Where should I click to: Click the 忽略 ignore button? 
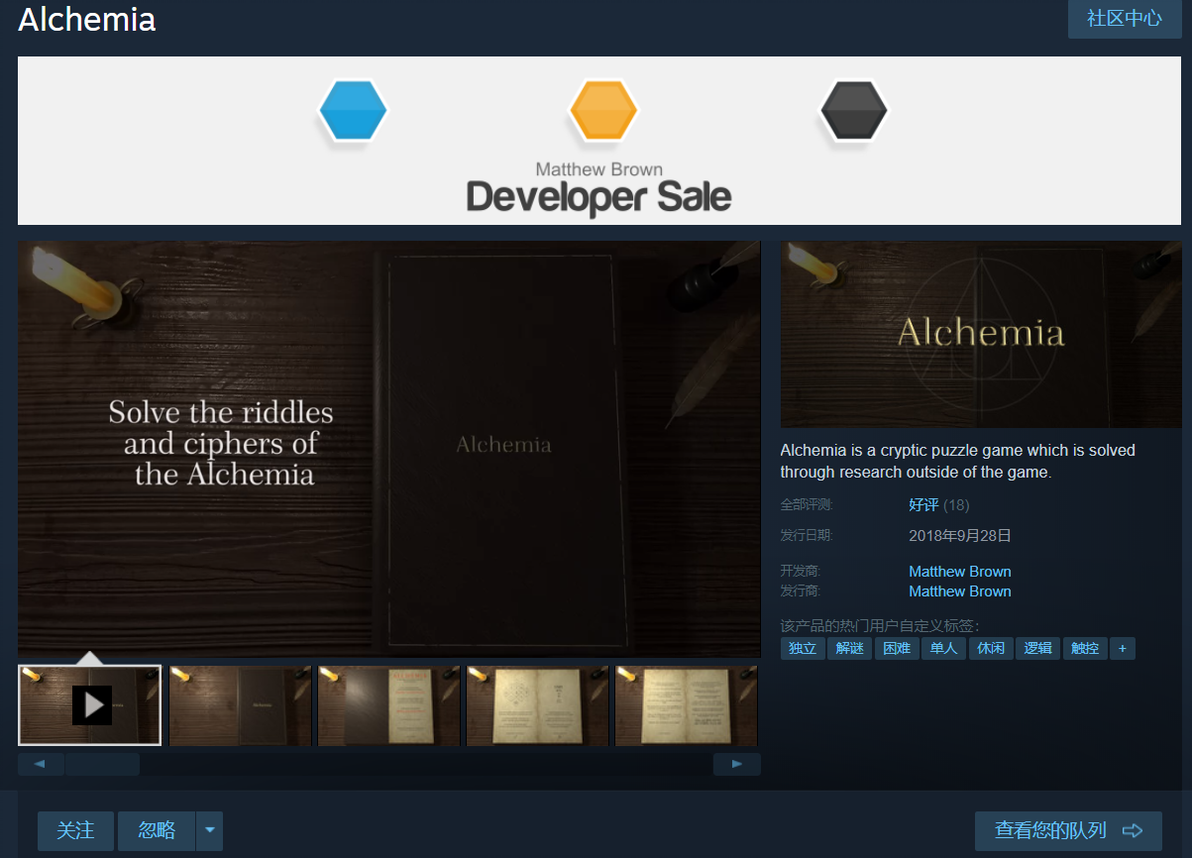[x=157, y=831]
